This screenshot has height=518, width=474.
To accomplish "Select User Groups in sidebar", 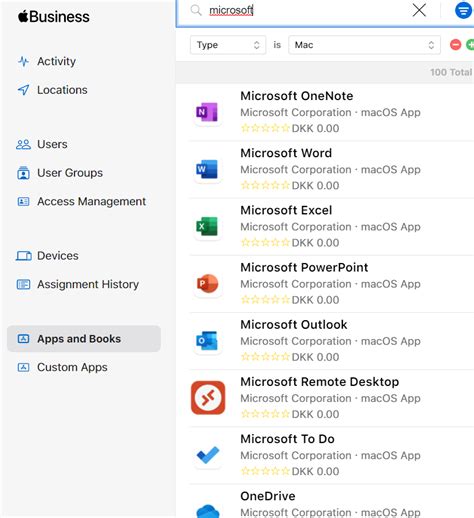I will click(70, 173).
